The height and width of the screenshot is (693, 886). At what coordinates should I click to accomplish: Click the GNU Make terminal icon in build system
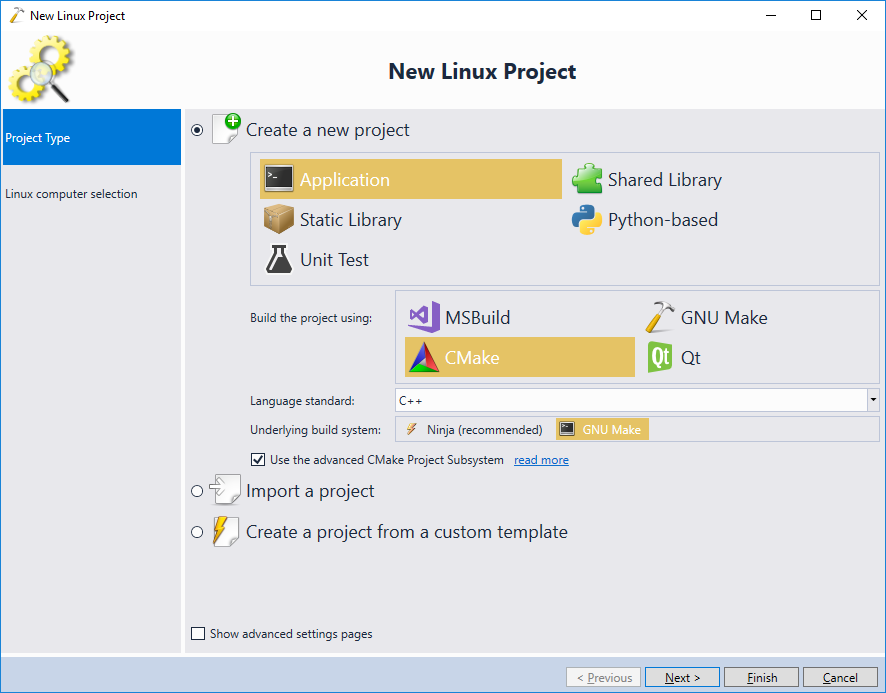pos(567,429)
